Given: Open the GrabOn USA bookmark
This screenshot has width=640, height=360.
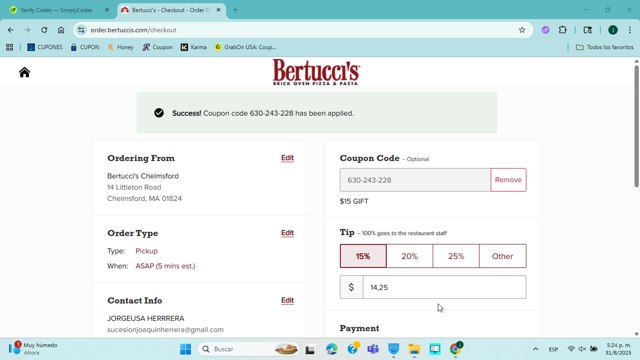Looking at the screenshot, I should coord(245,47).
